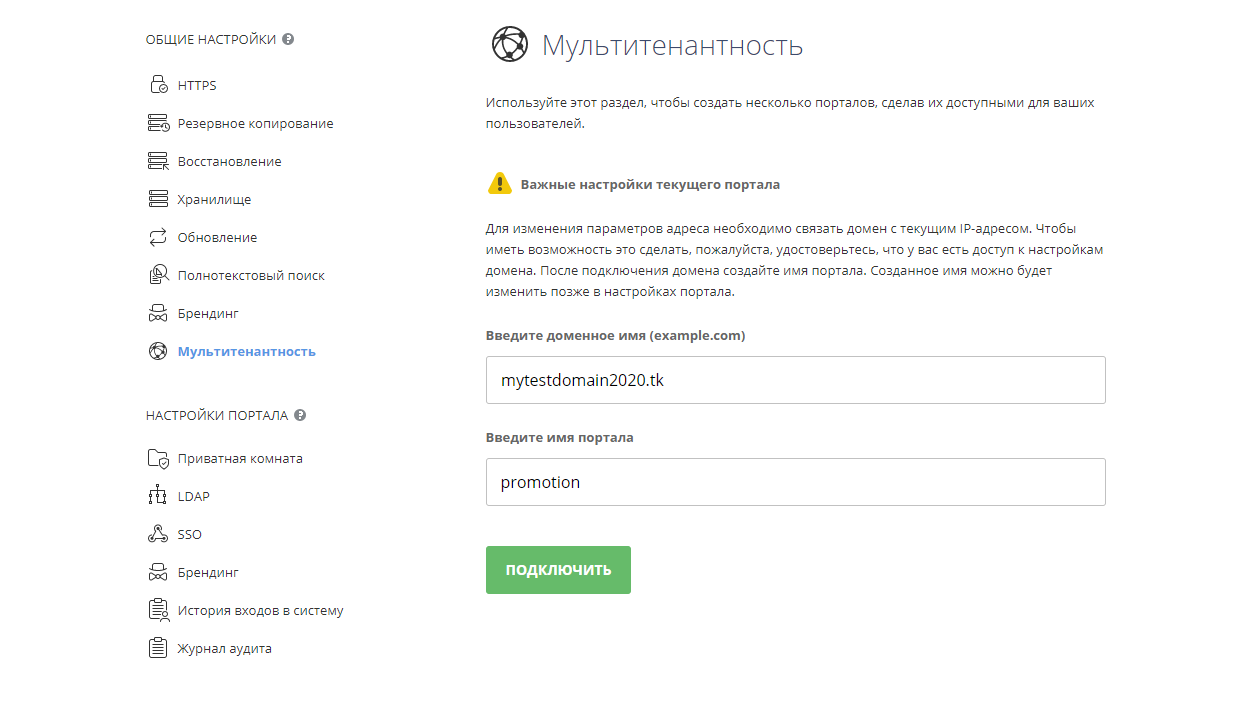Click the Журнал аудита clipboard icon
Image resolution: width=1240 pixels, height=708 pixels.
(x=158, y=648)
